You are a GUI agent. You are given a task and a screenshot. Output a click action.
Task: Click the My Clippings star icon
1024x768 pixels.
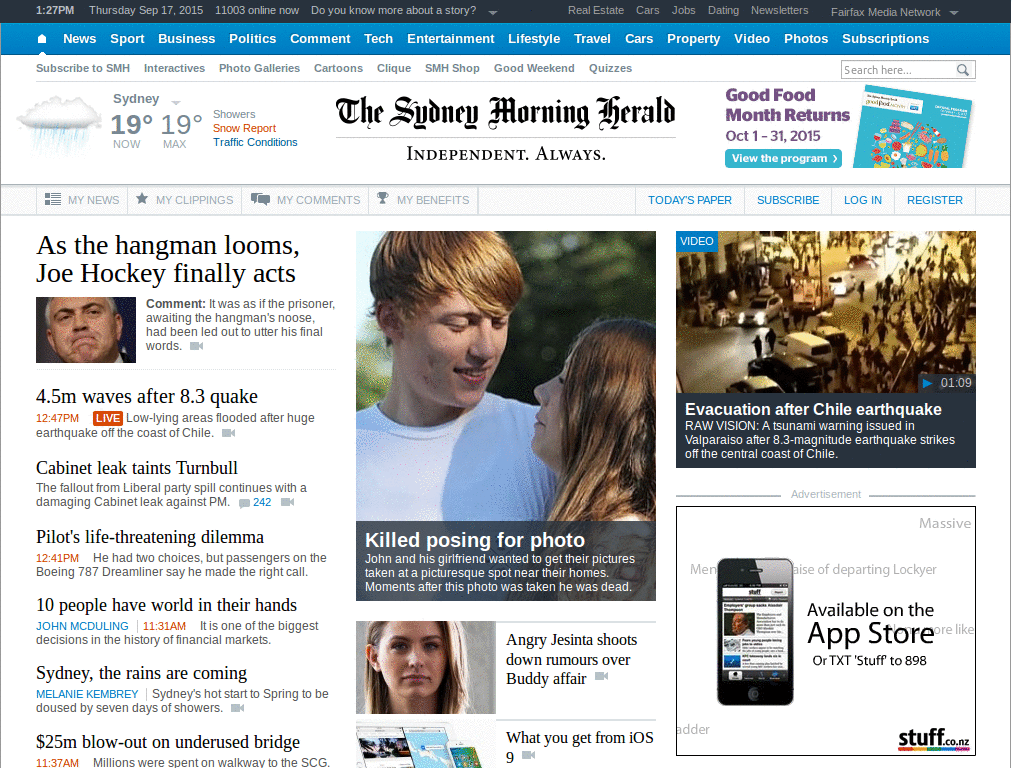pyautogui.click(x=142, y=199)
